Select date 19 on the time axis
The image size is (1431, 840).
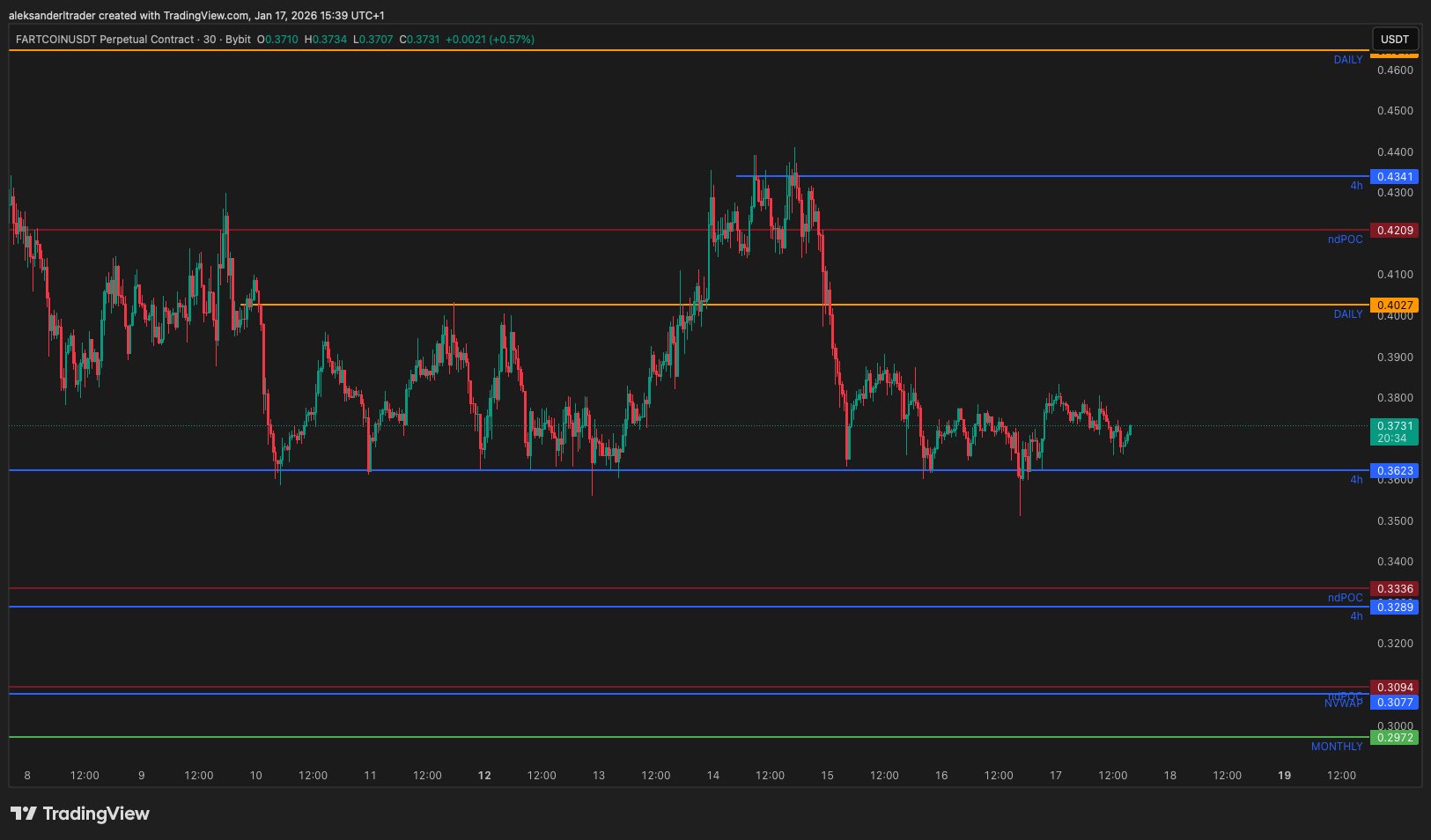click(x=1284, y=776)
